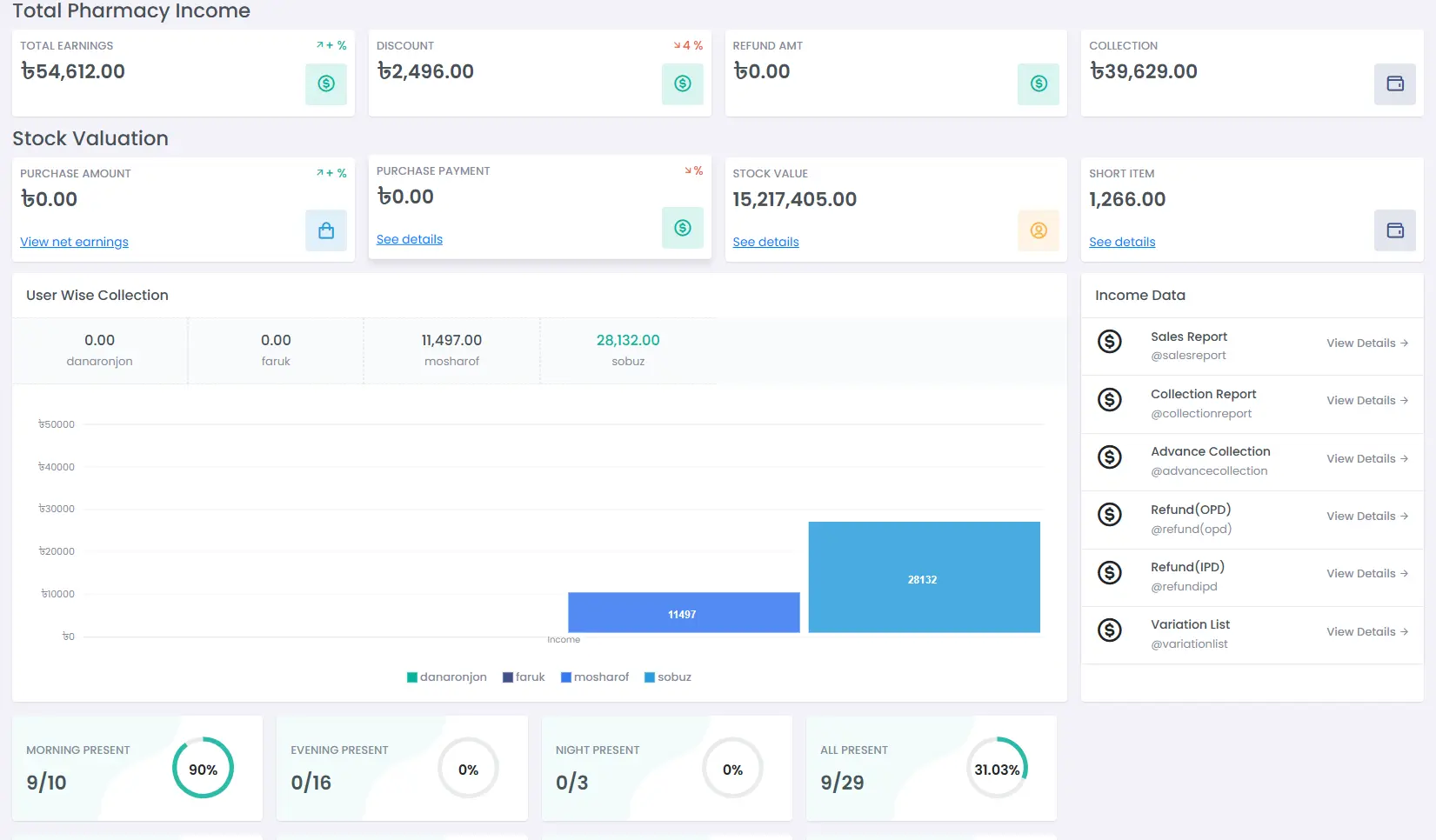Toggle danaronjon series in chart legend
The height and width of the screenshot is (840, 1436).
pos(447,677)
